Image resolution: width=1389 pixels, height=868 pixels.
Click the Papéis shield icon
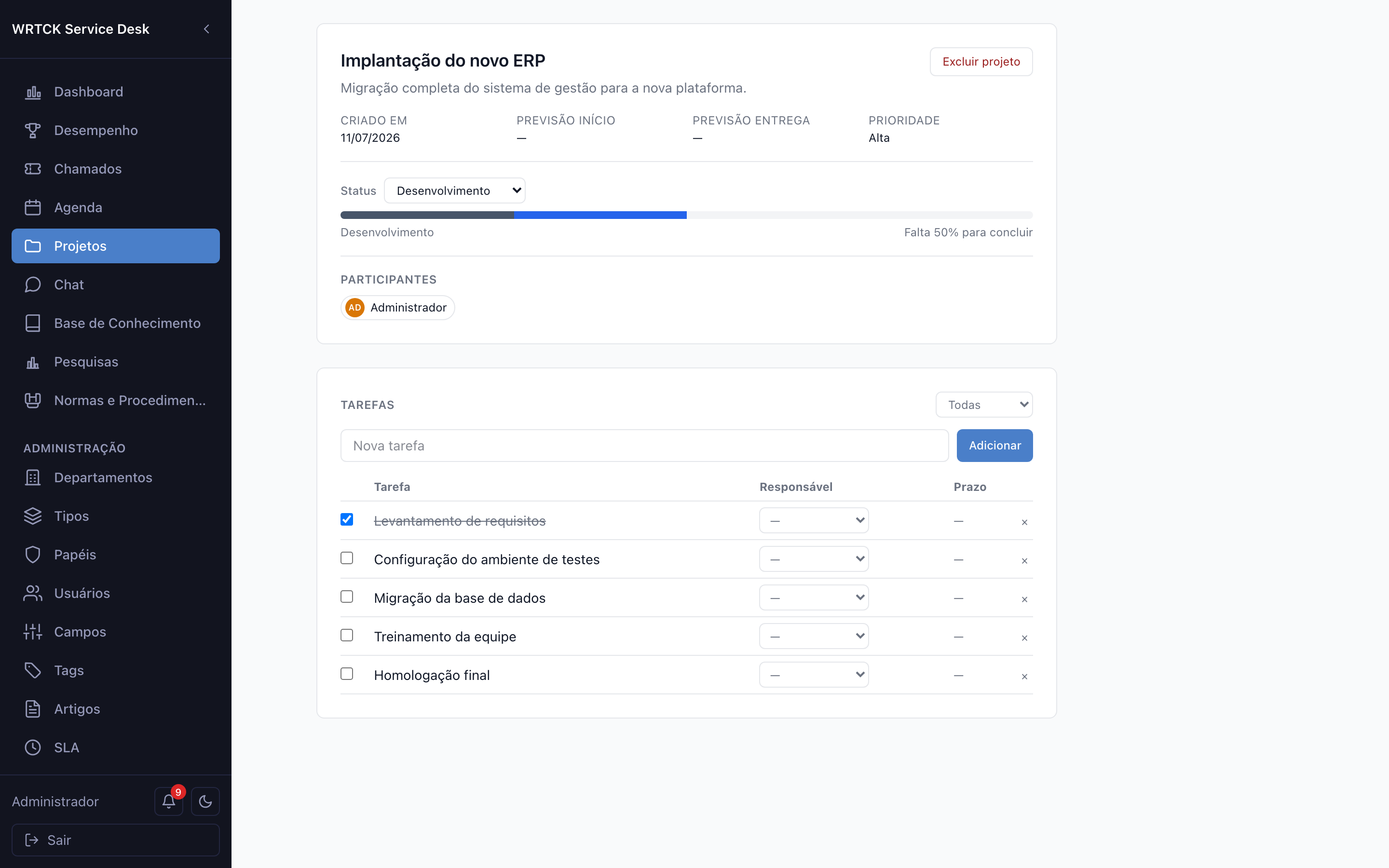click(x=33, y=555)
